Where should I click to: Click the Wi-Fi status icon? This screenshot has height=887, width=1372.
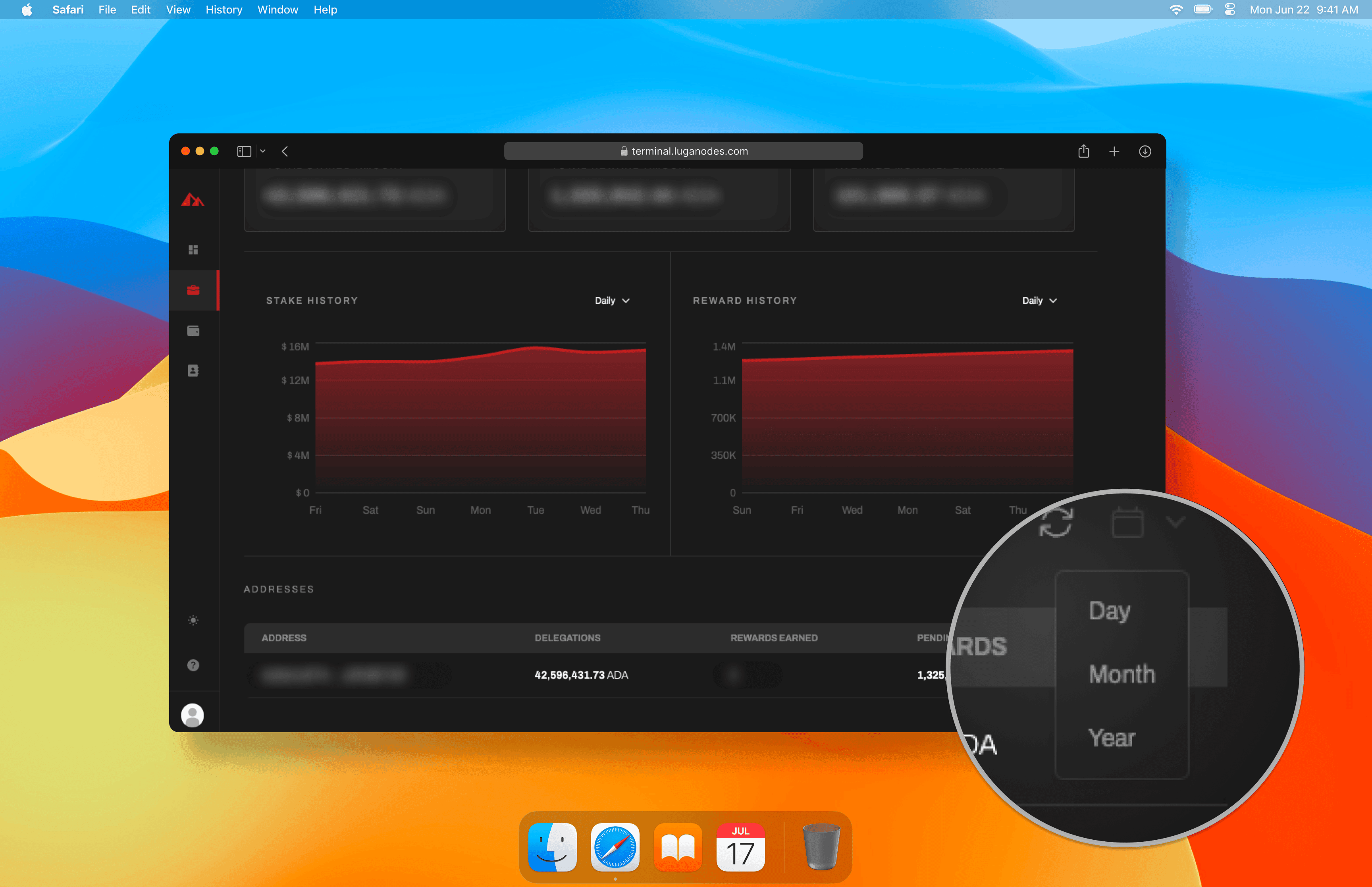pos(1176,10)
